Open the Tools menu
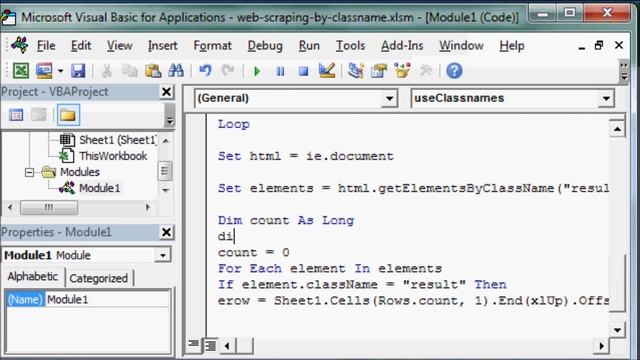This screenshot has height=360, width=640. point(350,46)
